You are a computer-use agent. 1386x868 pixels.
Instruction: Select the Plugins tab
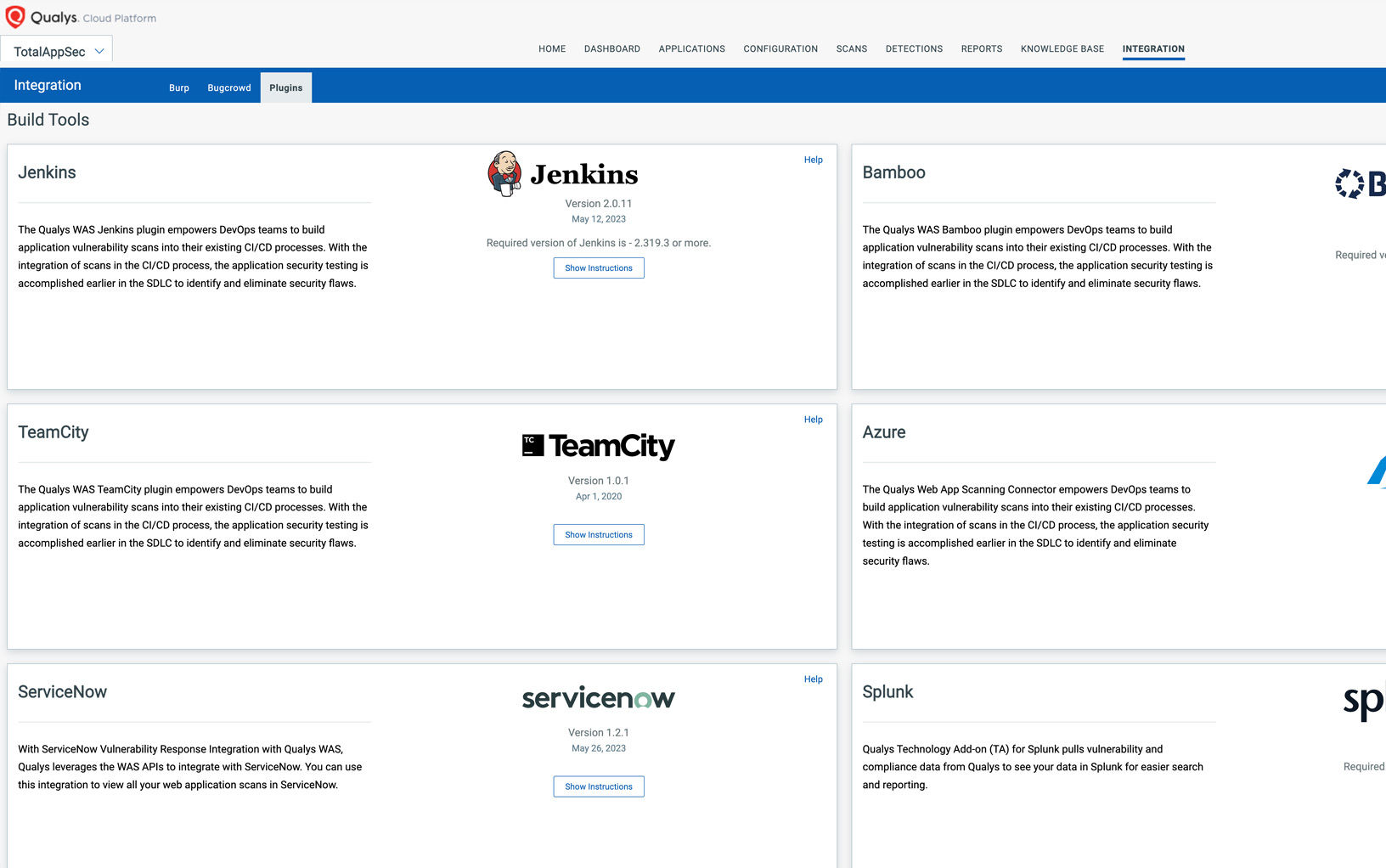286,87
